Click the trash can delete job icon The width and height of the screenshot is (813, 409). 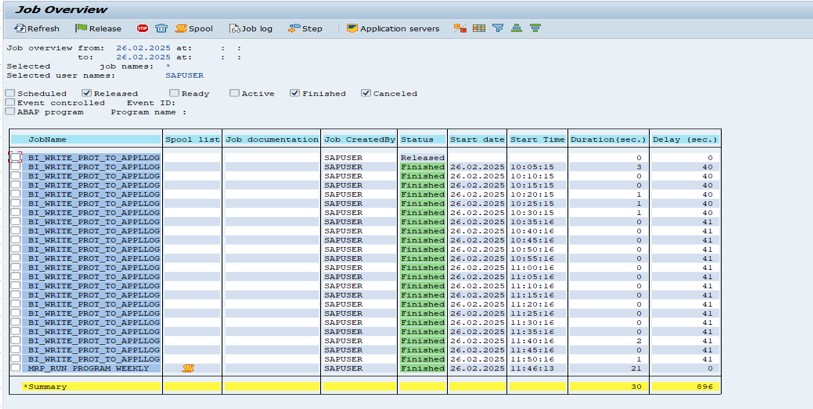point(162,29)
